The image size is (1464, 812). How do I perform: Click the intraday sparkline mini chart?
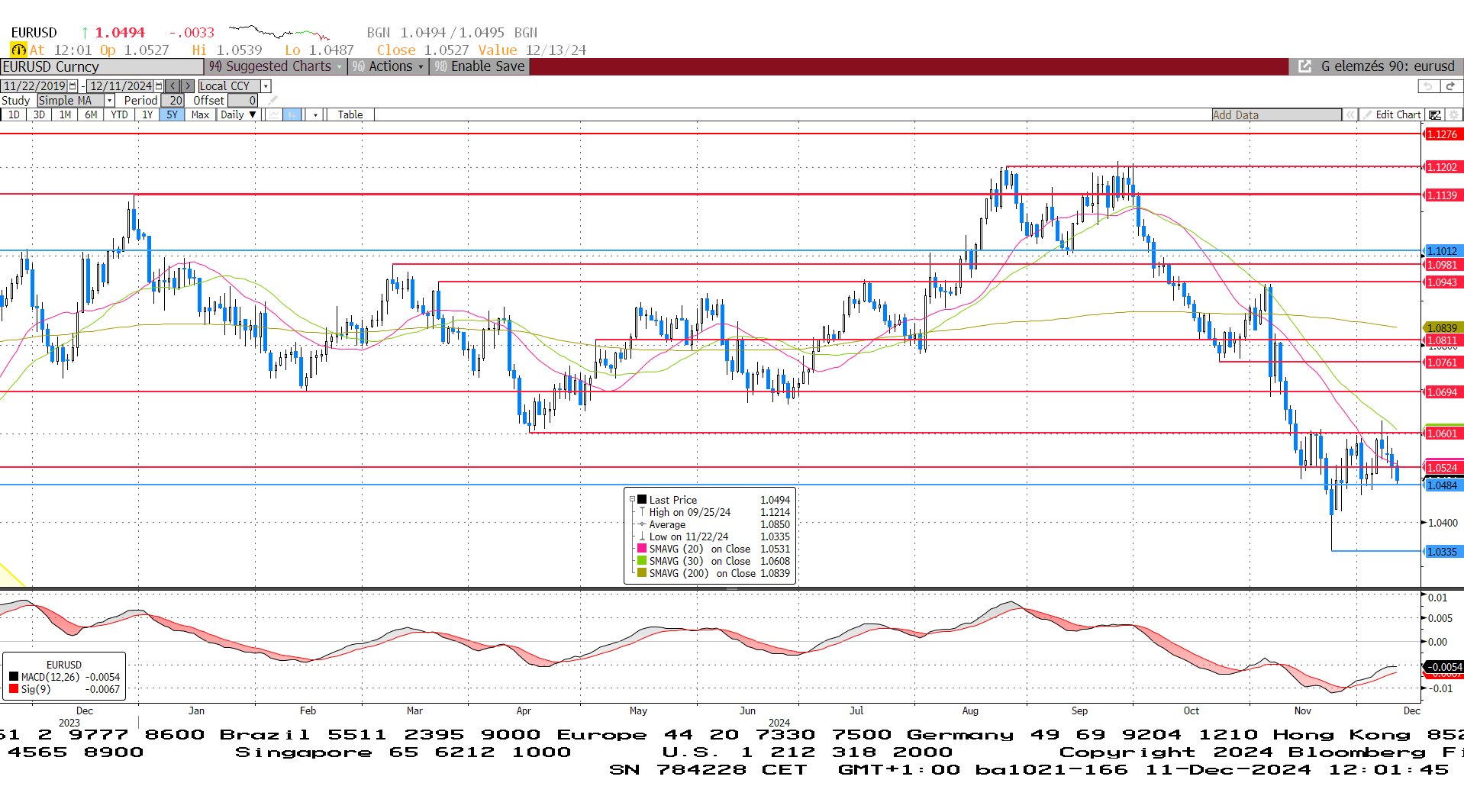click(279, 32)
